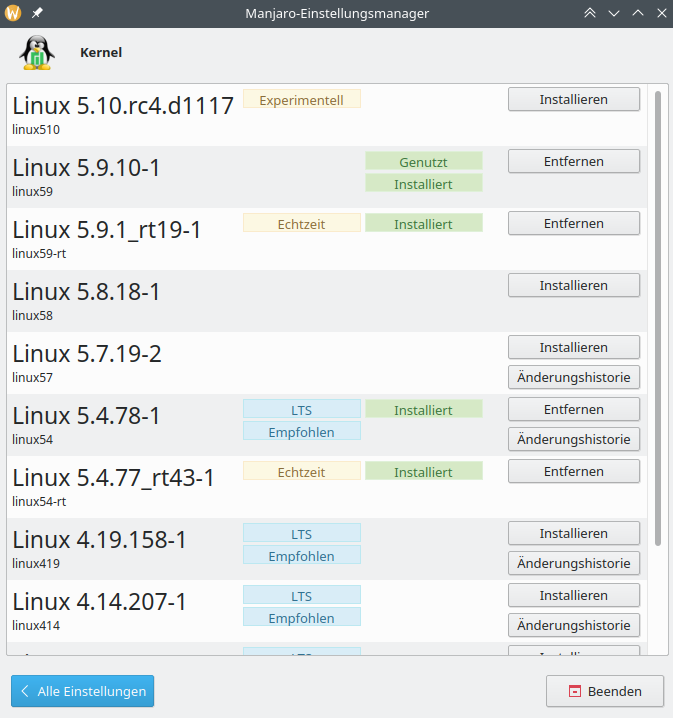673x718 pixels.
Task: Click Echtzeit label for Linux 5.9.1_rt19-1
Action: (x=302, y=223)
